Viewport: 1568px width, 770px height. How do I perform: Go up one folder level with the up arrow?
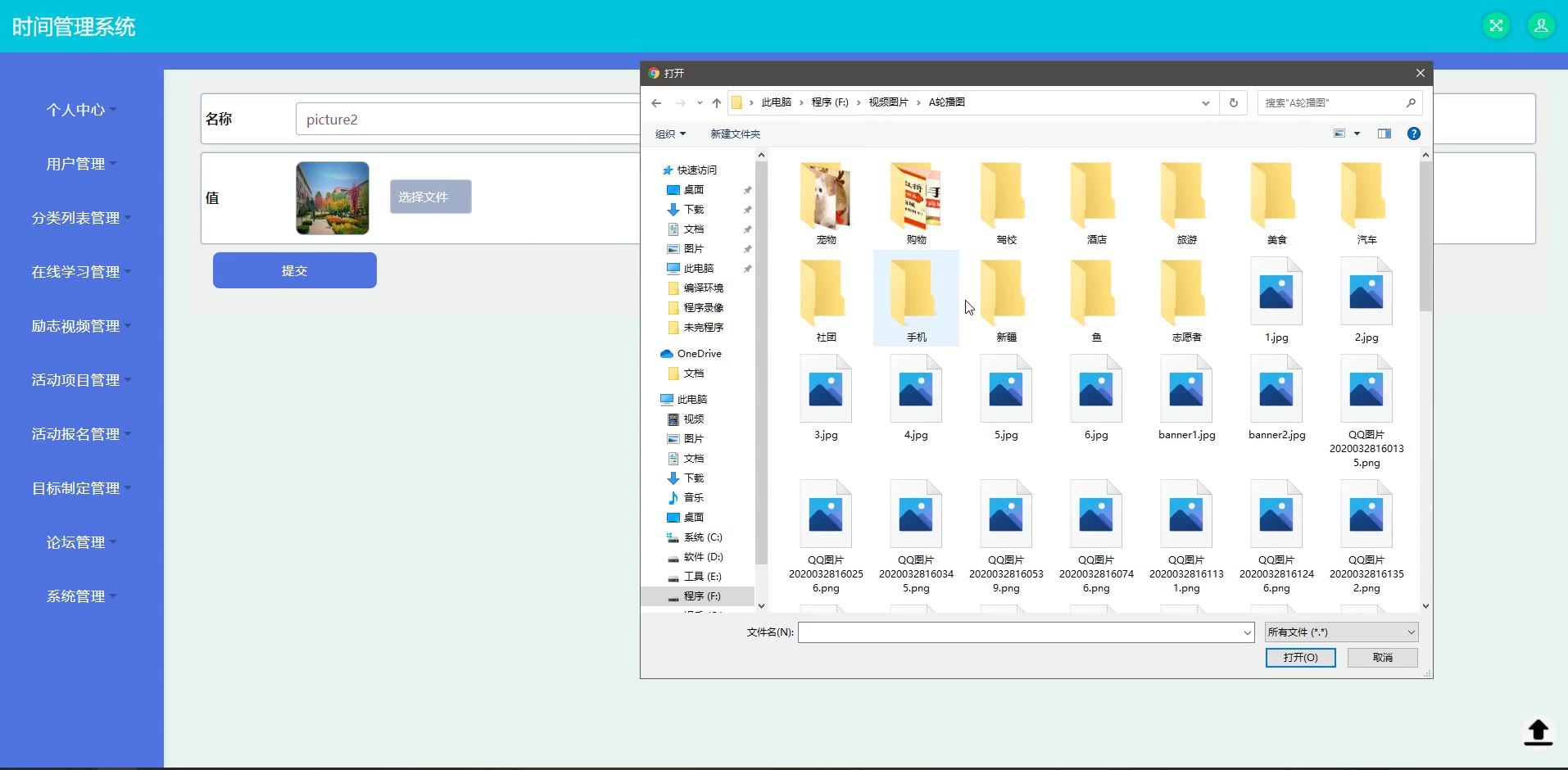pos(717,102)
